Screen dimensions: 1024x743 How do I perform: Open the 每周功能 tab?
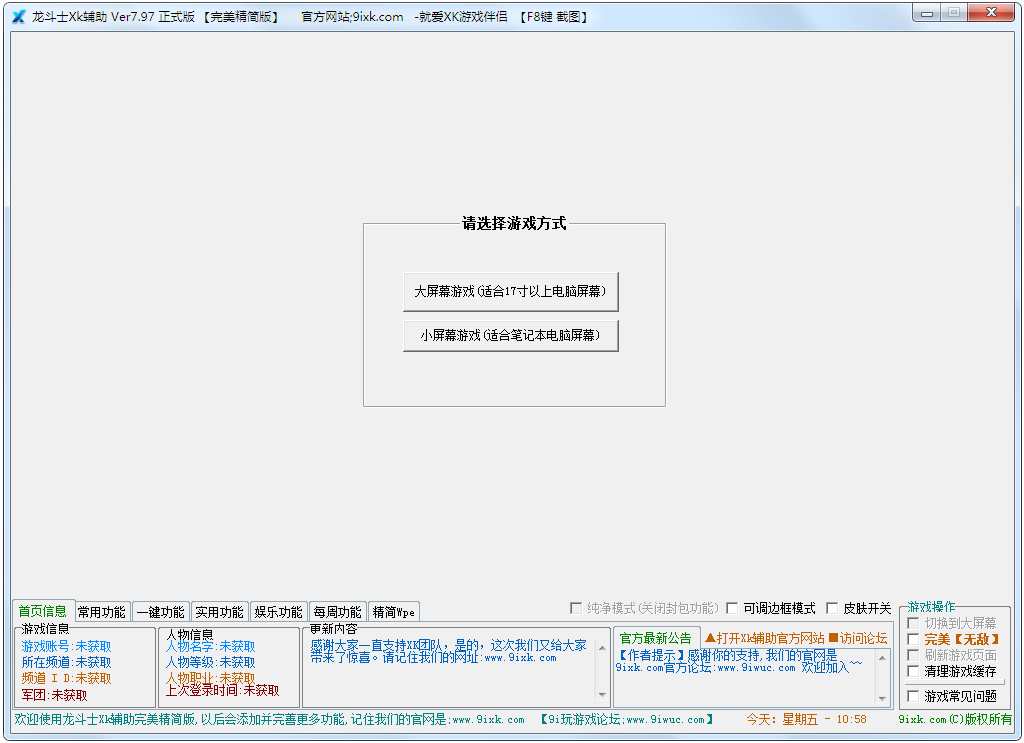tap(336, 611)
